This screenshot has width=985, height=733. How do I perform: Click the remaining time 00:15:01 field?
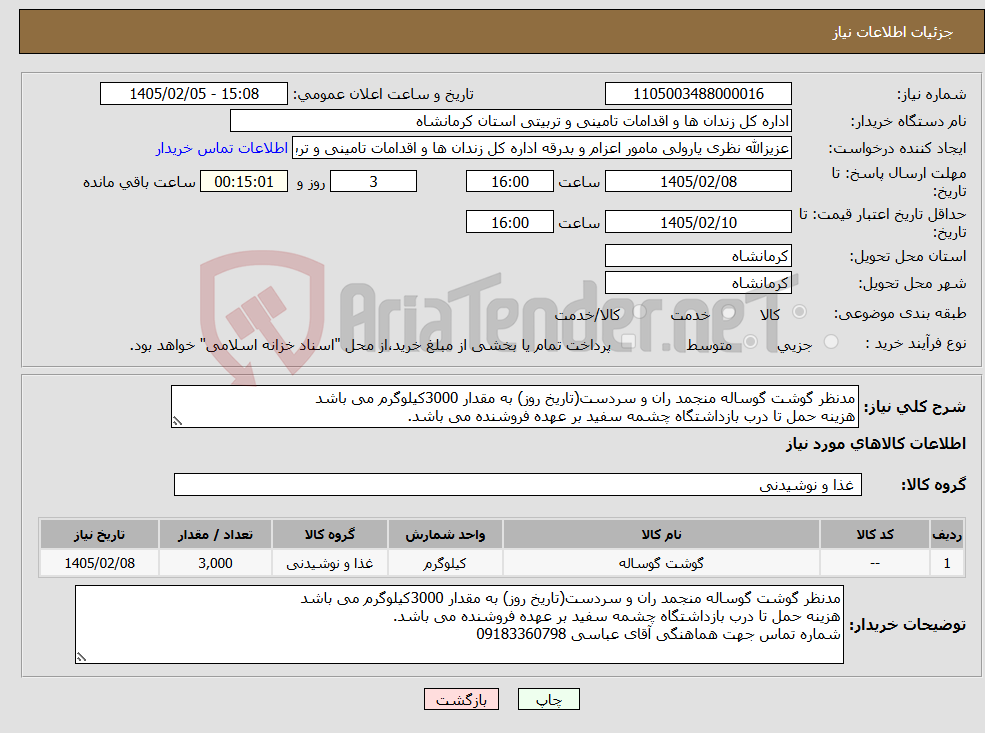click(x=244, y=182)
